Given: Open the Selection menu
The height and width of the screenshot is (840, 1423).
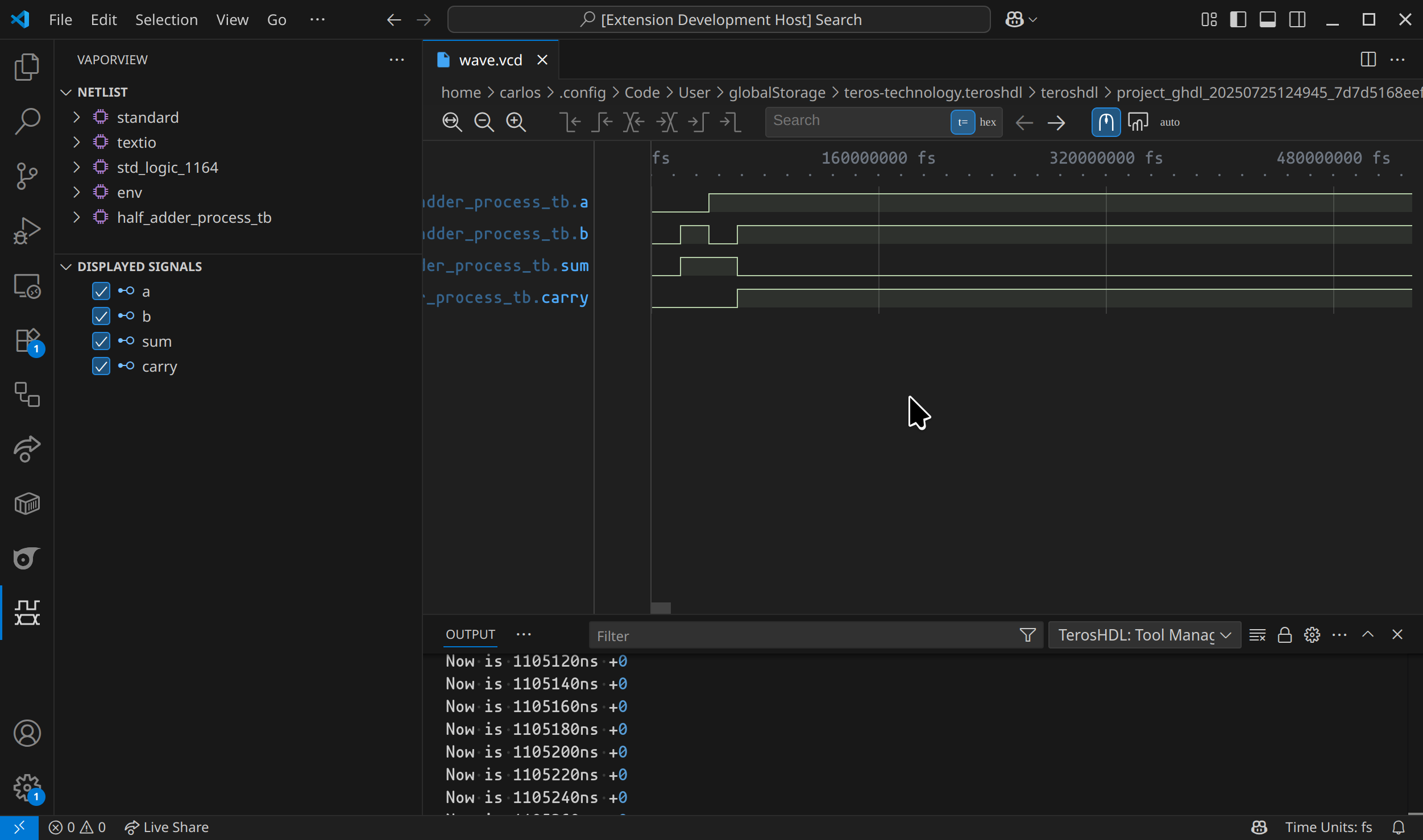Looking at the screenshot, I should point(167,20).
